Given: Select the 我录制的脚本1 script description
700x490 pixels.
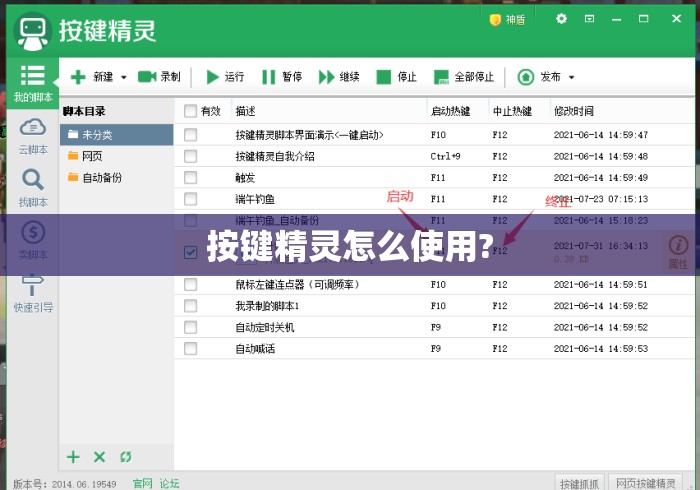Looking at the screenshot, I should (267, 306).
